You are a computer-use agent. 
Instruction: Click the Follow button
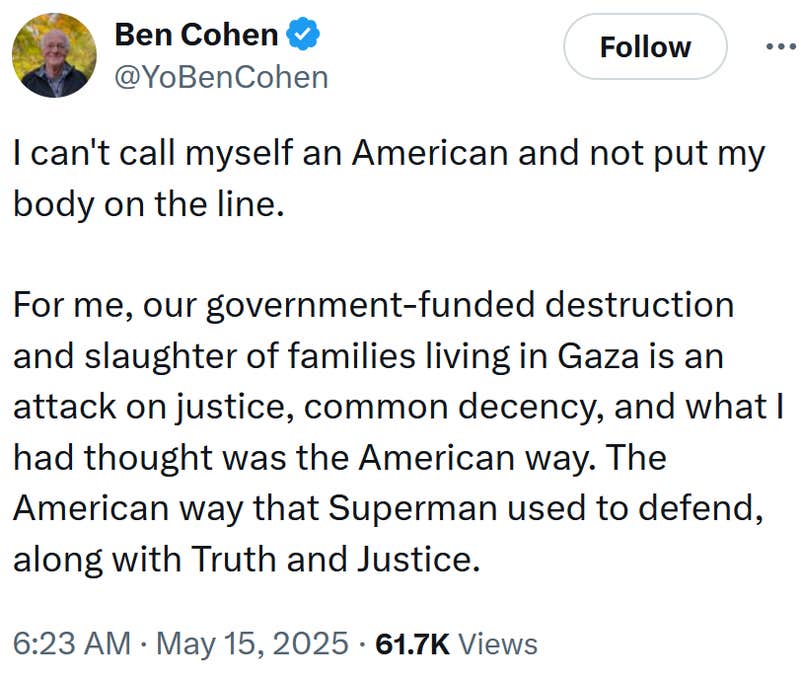[x=645, y=46]
